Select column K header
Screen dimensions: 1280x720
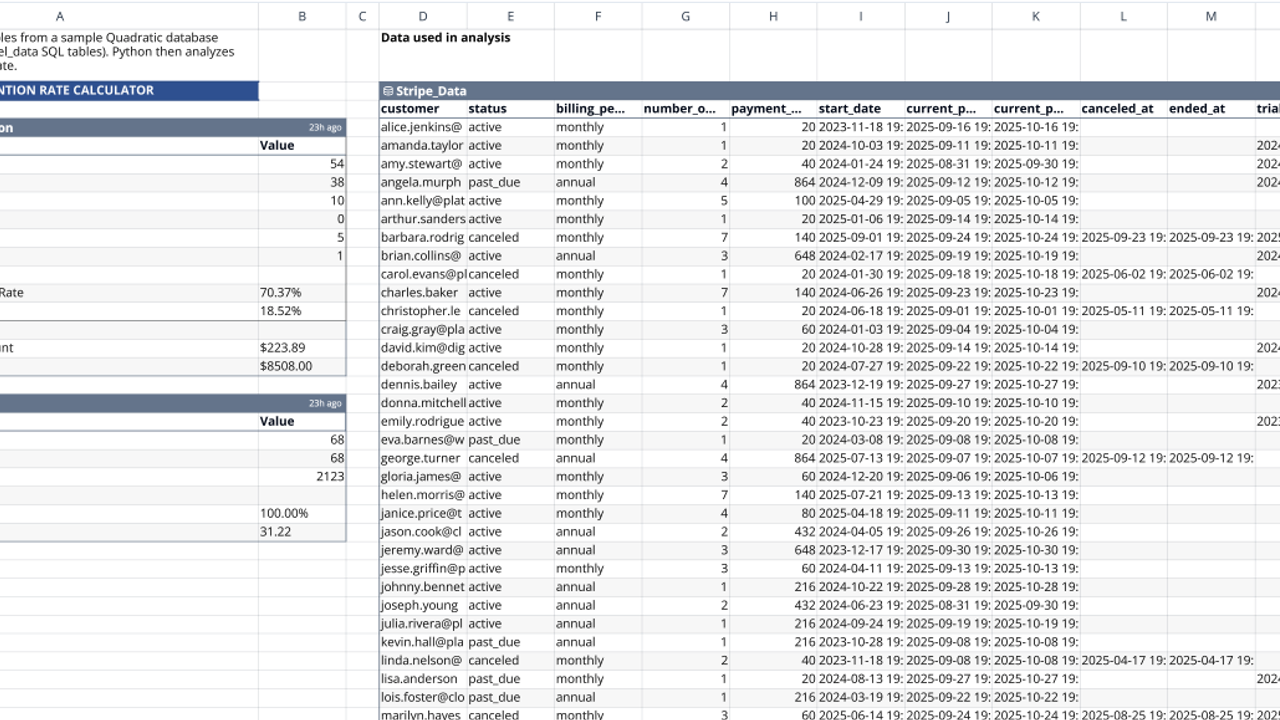point(1036,16)
